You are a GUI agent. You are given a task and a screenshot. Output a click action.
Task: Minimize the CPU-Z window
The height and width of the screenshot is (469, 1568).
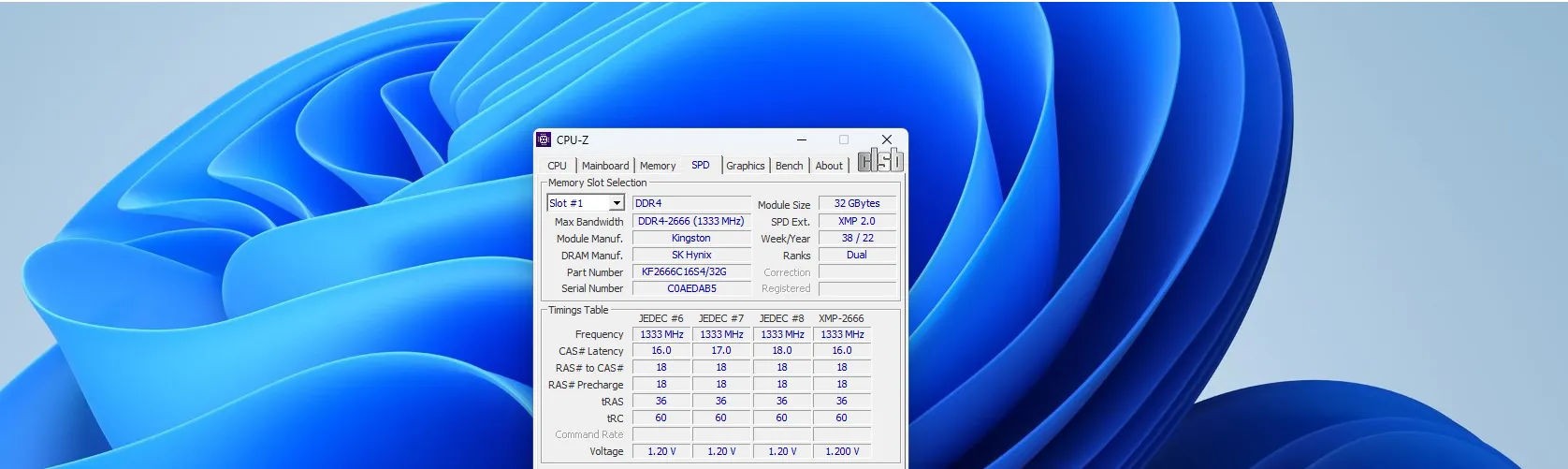pos(802,139)
